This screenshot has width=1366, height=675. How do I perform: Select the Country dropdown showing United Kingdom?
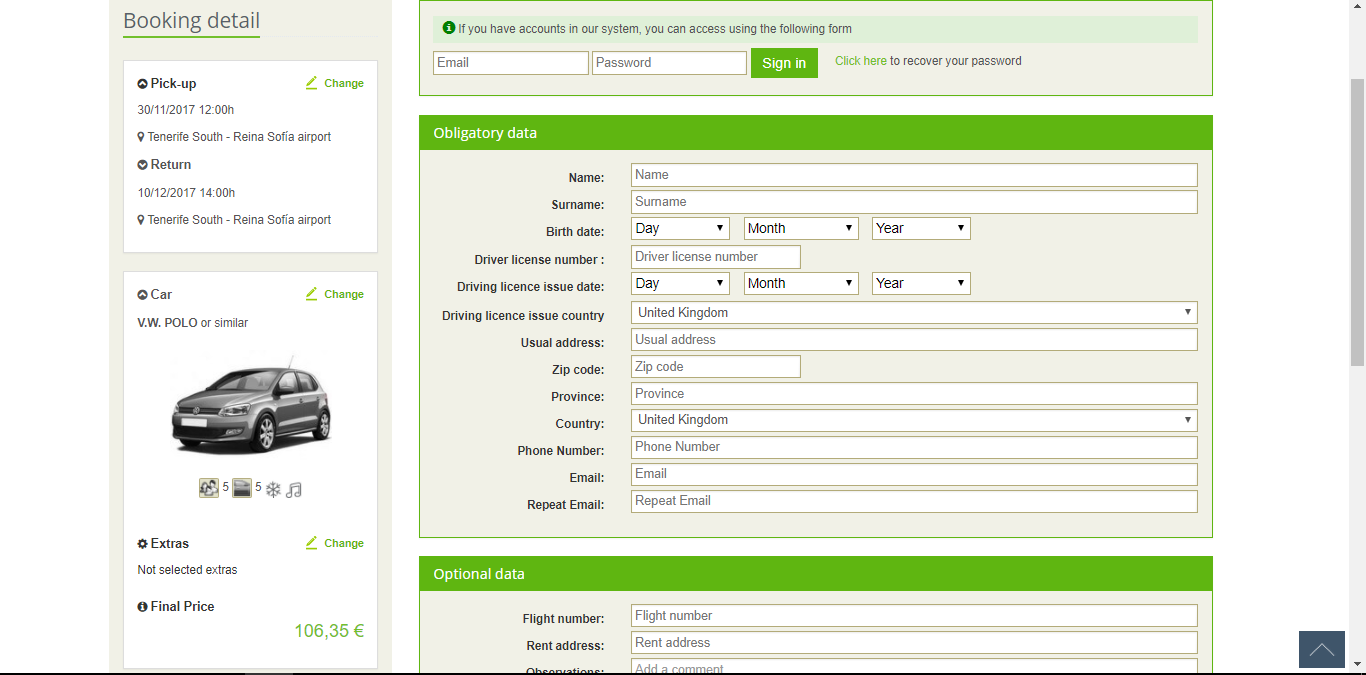(x=914, y=420)
